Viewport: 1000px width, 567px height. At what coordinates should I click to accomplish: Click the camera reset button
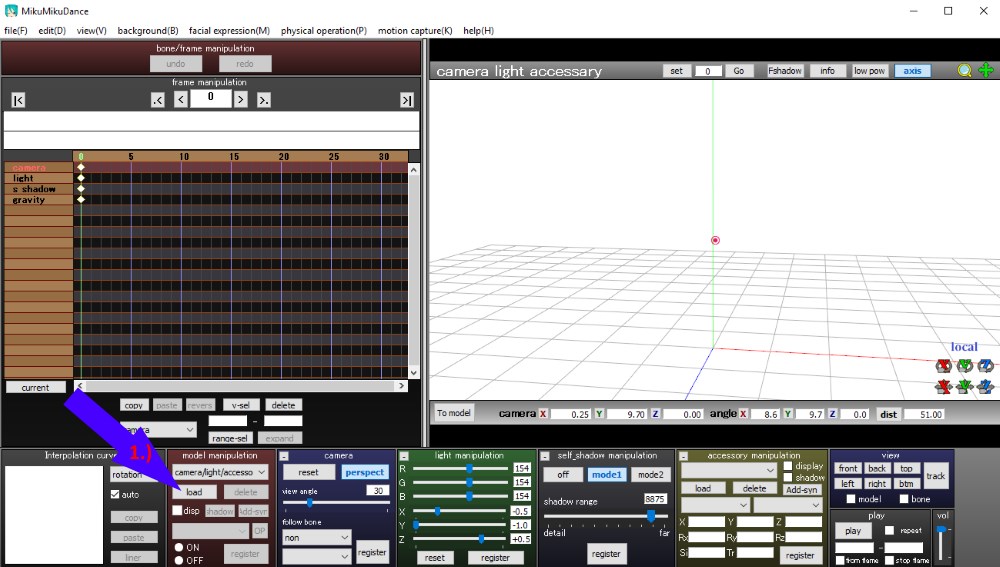click(x=308, y=472)
